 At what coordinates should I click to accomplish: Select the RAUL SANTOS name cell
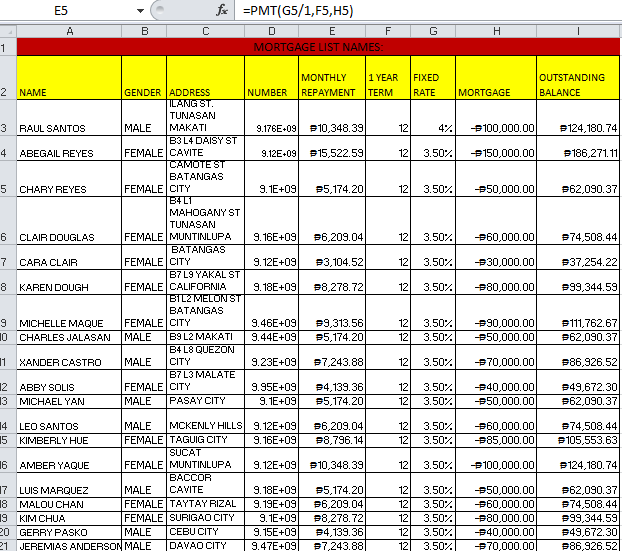tap(69, 118)
